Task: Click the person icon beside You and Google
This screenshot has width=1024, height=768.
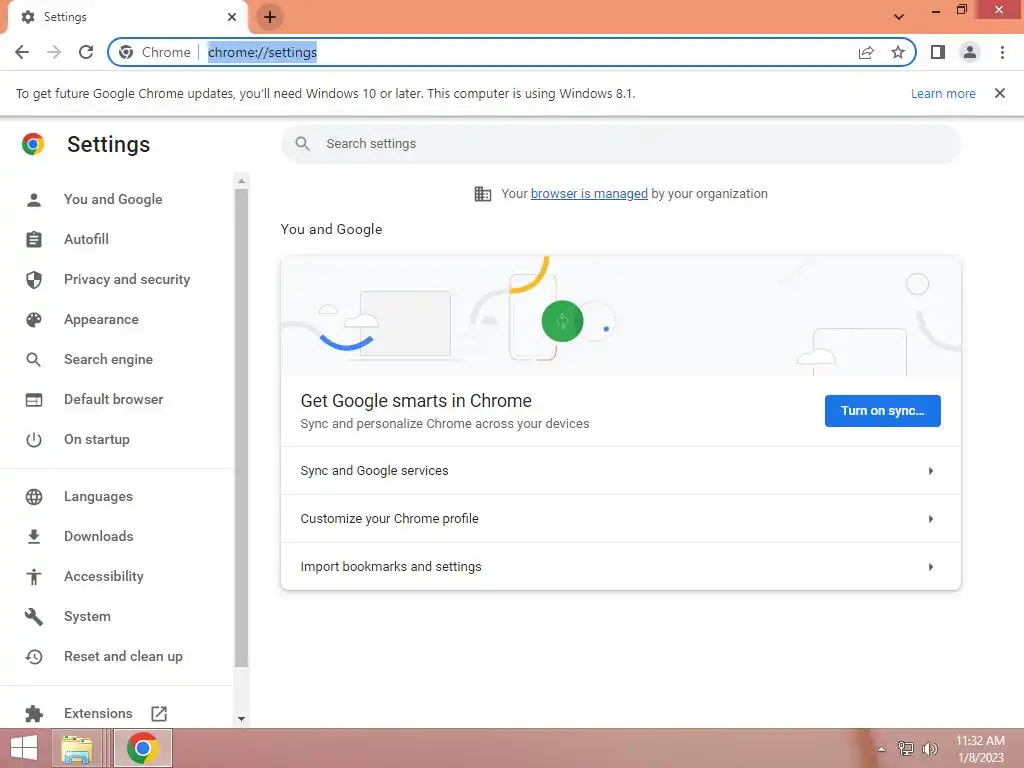Action: click(x=34, y=200)
